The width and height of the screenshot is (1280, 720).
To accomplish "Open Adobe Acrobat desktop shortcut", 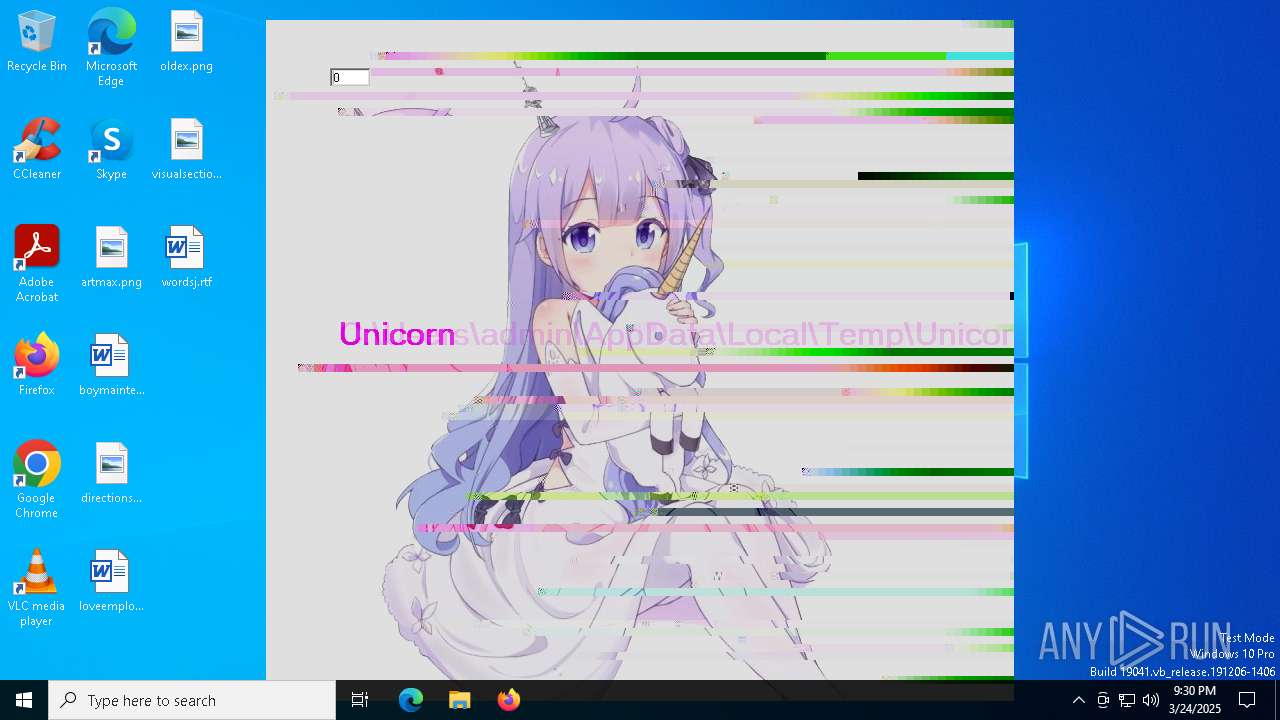I will point(37,264).
